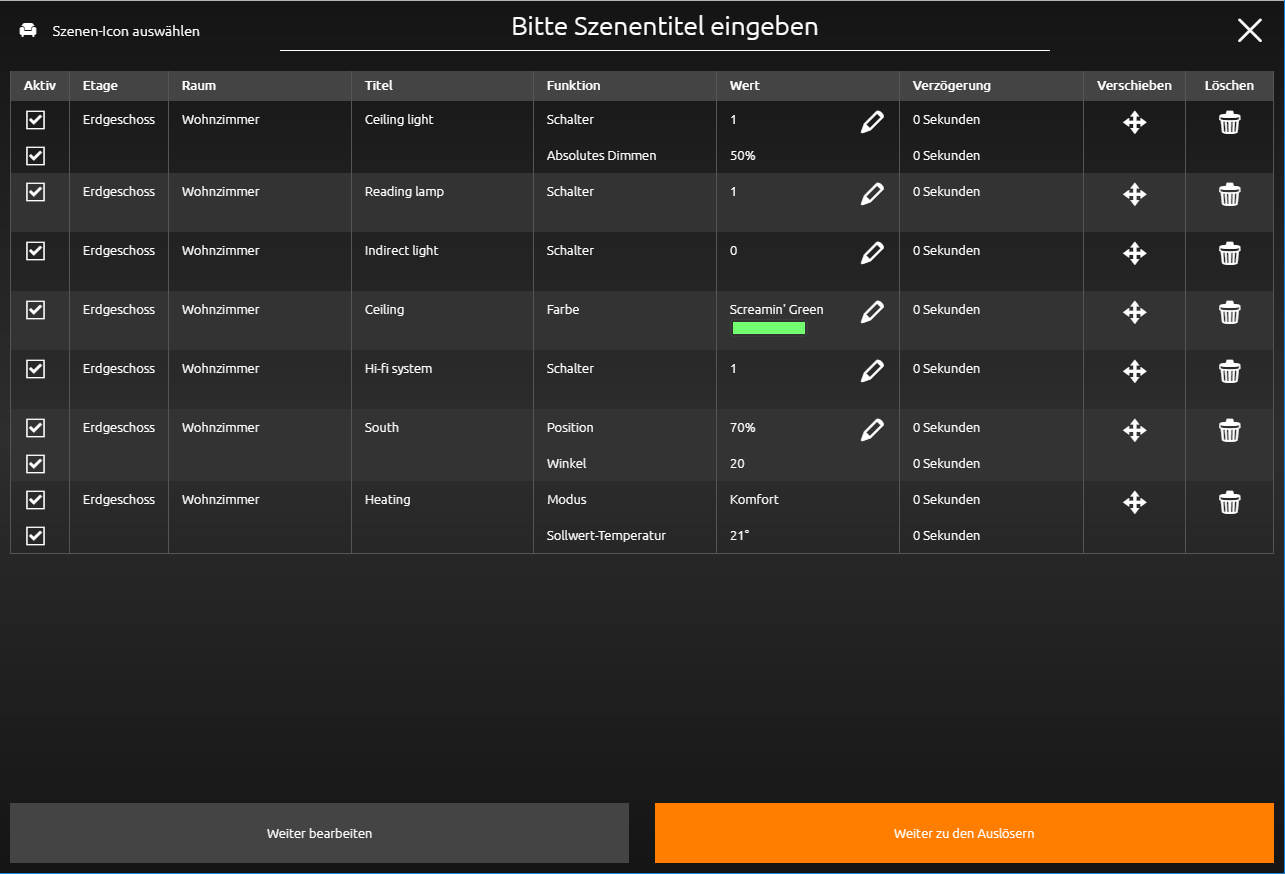Open scene icon selection sofa icon
This screenshot has height=874, width=1285.
point(28,30)
